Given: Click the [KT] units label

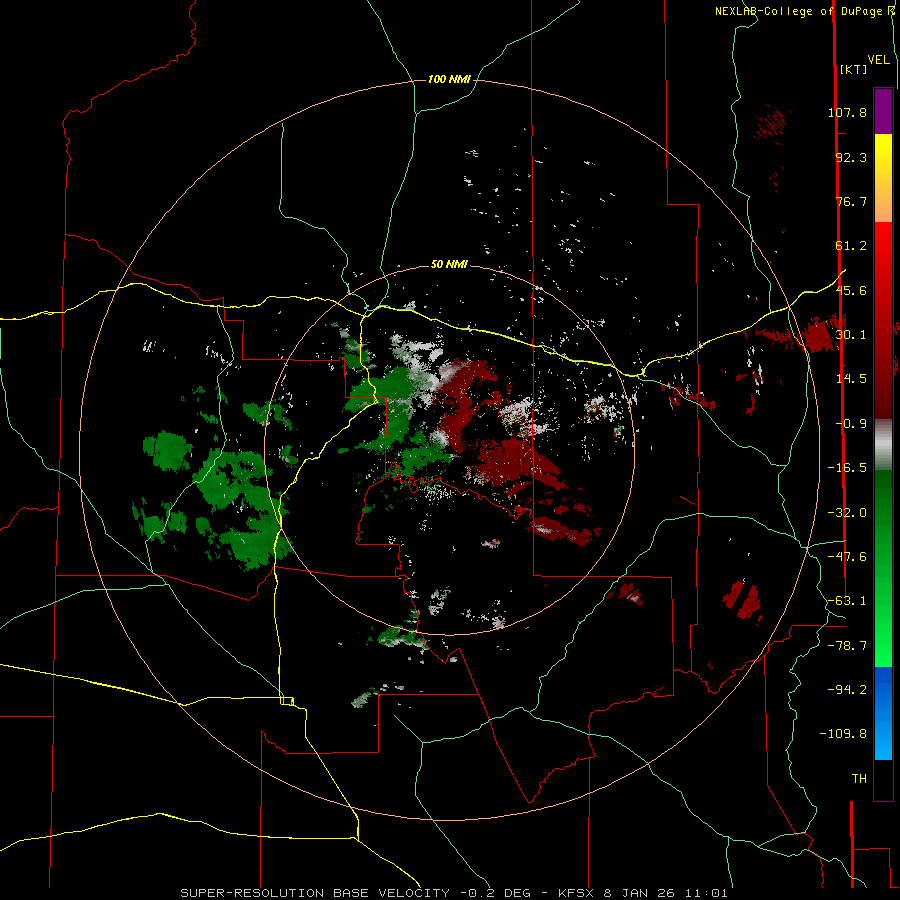Looking at the screenshot, I should (853, 69).
